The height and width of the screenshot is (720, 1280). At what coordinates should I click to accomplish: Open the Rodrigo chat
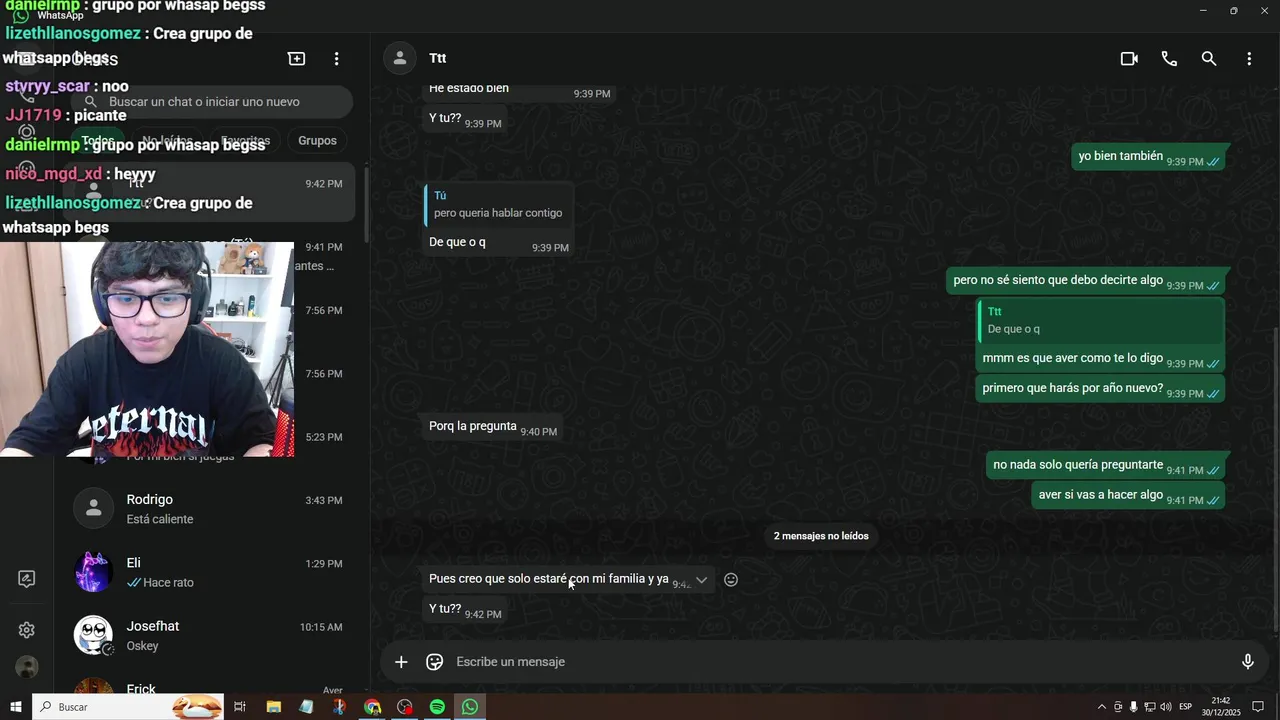tap(208, 509)
